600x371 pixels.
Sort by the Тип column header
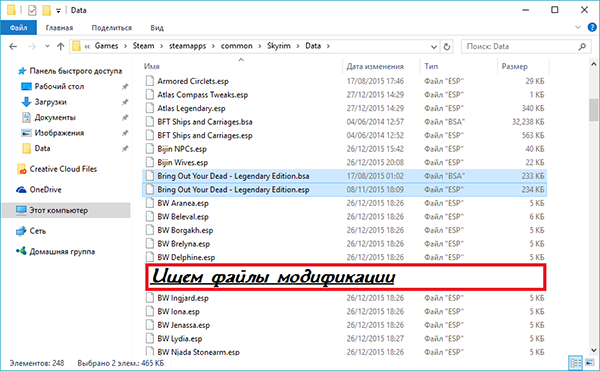[x=431, y=67]
